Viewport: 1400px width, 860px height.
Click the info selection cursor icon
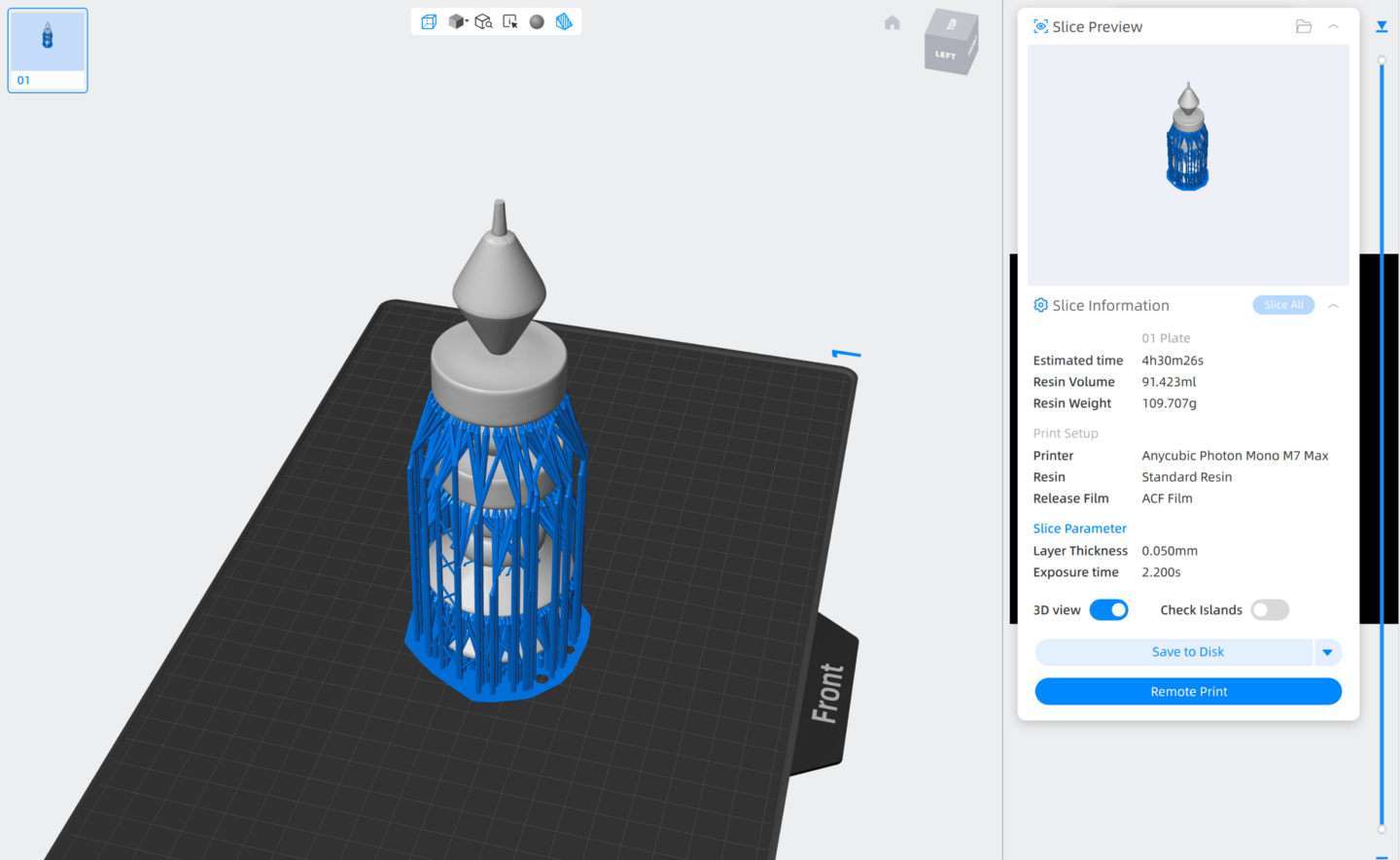510,21
